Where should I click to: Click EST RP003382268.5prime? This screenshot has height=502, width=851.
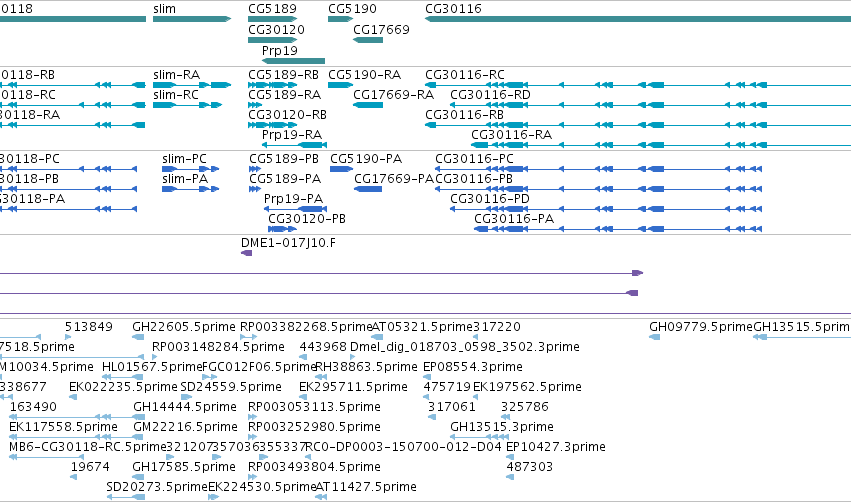pos(306,327)
